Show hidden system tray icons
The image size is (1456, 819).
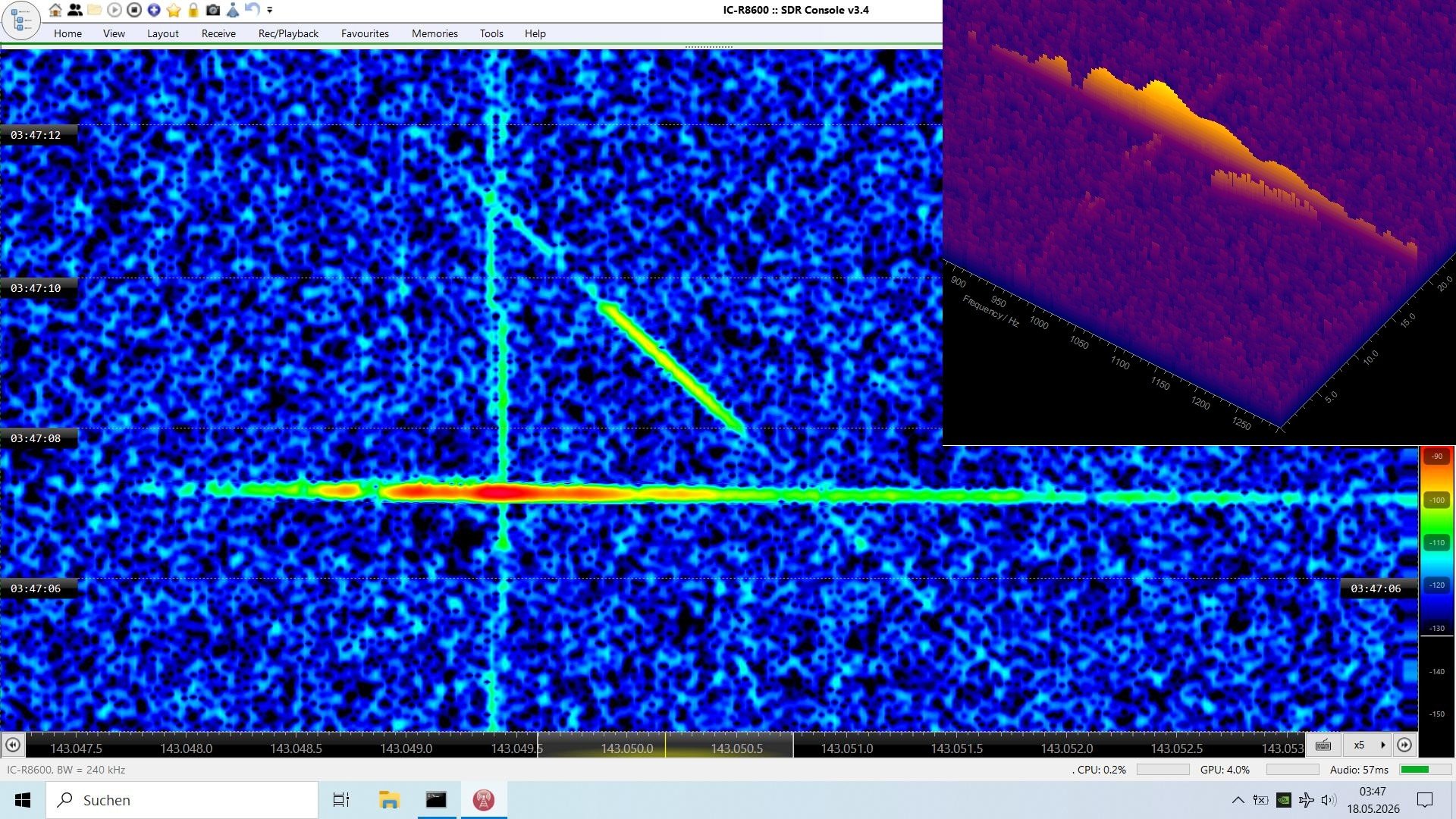click(x=1238, y=800)
